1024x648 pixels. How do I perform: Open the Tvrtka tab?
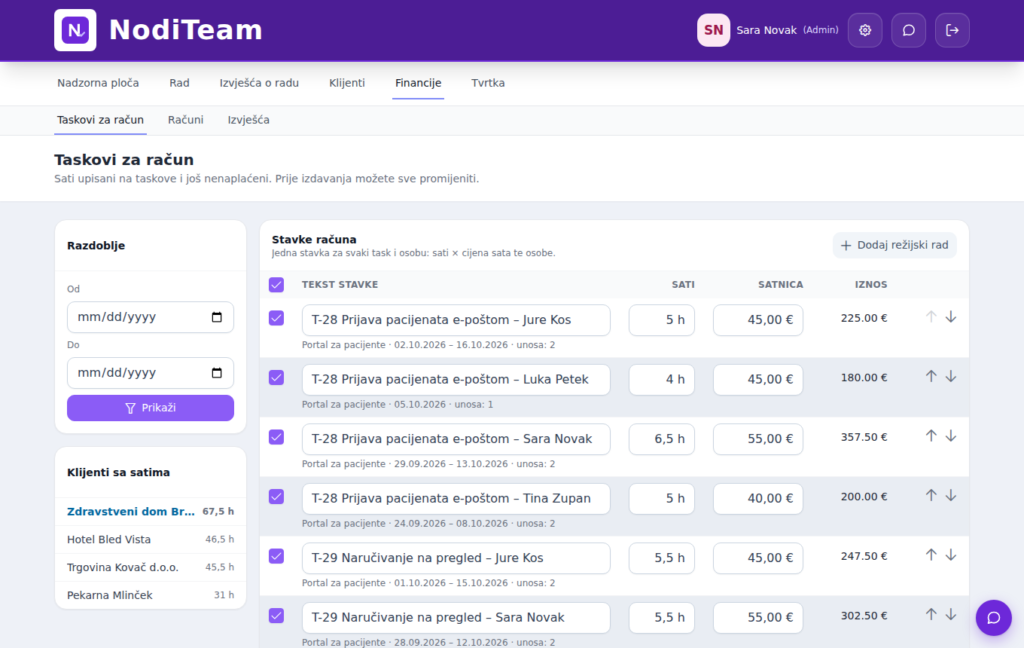point(488,83)
